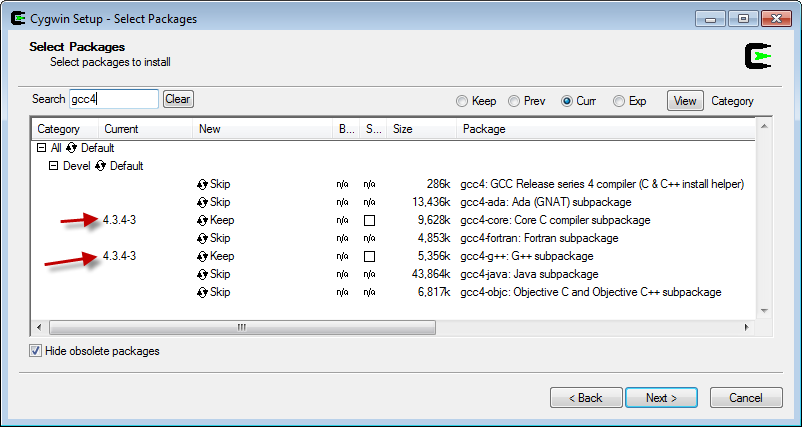
Task: Sort by the Category column header
Action: point(65,129)
